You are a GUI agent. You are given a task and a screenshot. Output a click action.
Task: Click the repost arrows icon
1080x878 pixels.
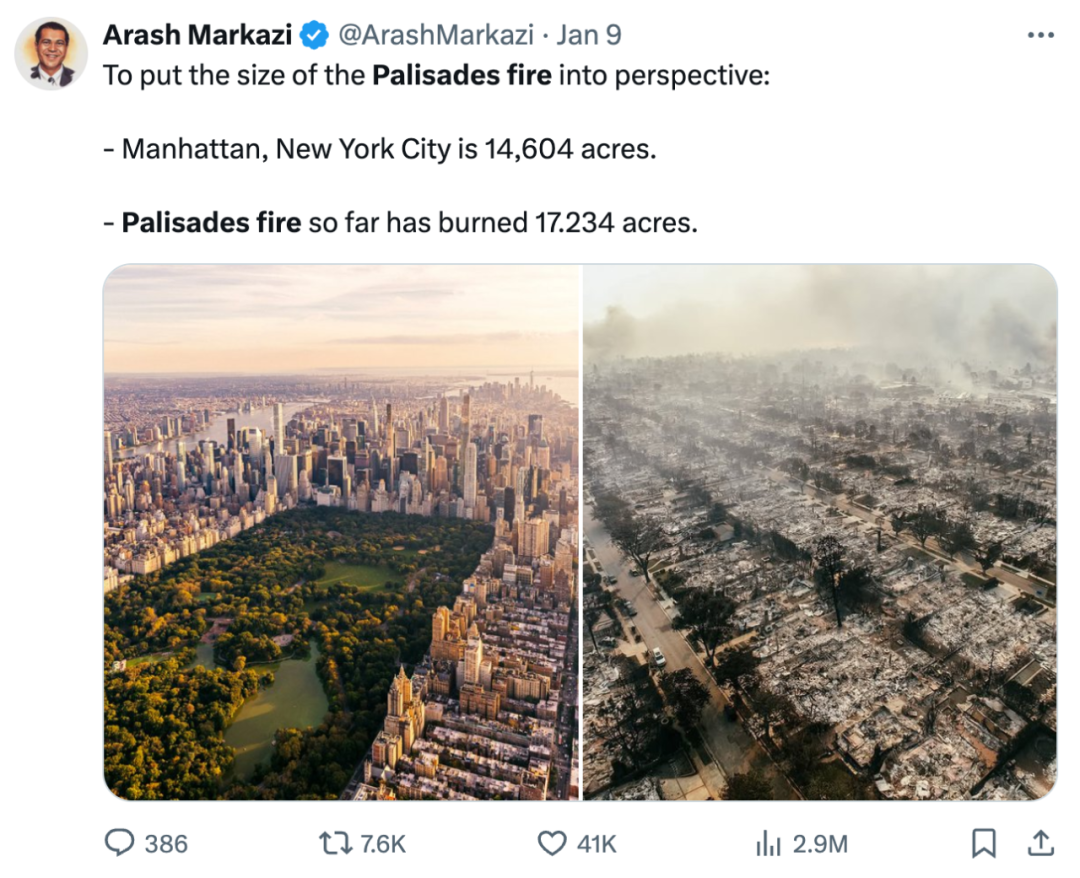(335, 843)
